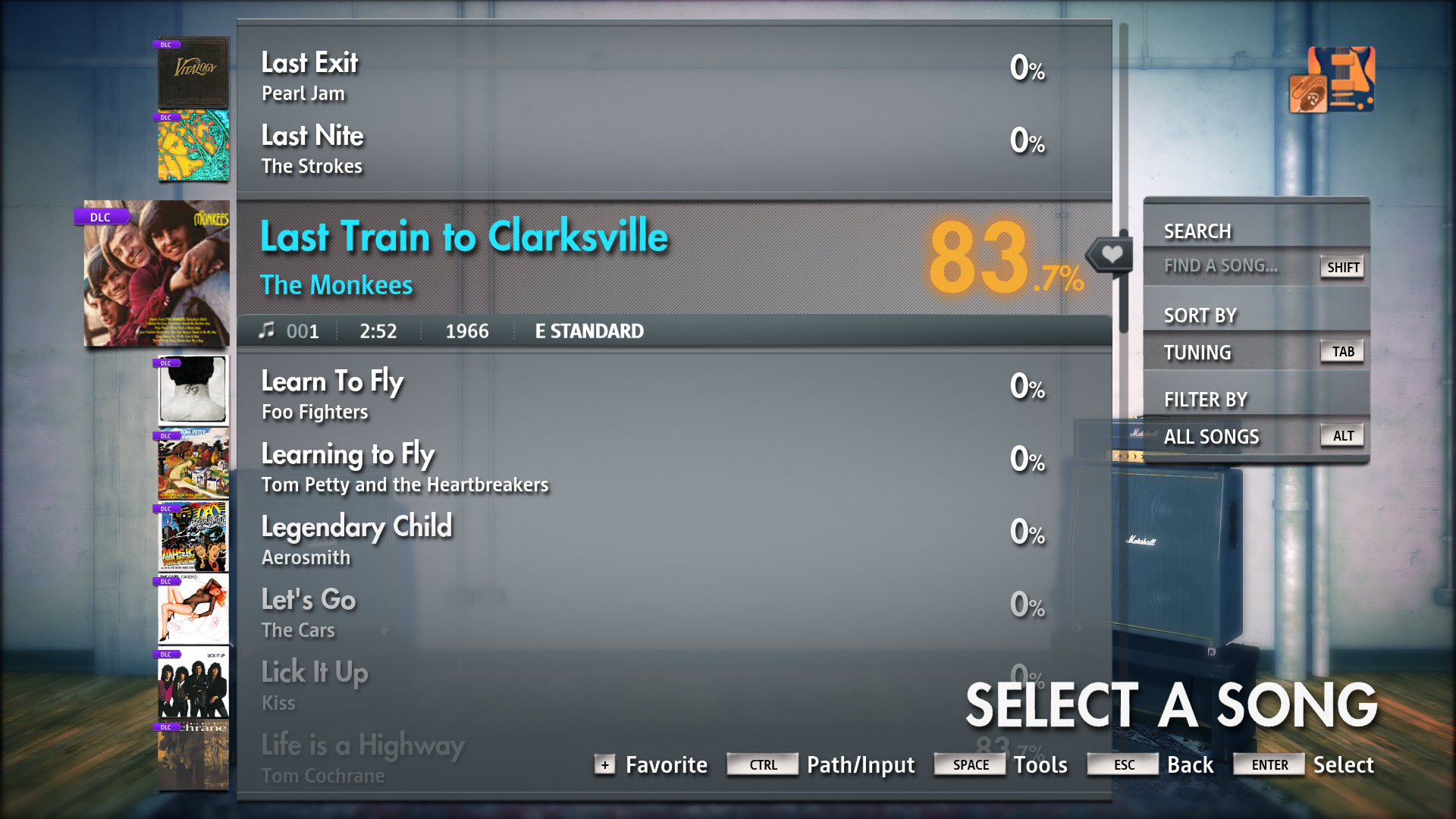1456x819 pixels.
Task: Click the TAB shortcut button for Tuning sort
Action: point(1342,351)
